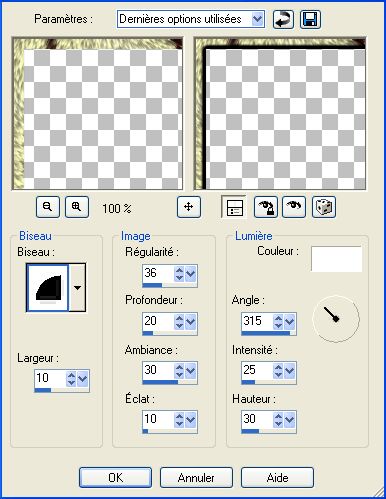Click the Hauteur spinner arrows

coord(278,420)
